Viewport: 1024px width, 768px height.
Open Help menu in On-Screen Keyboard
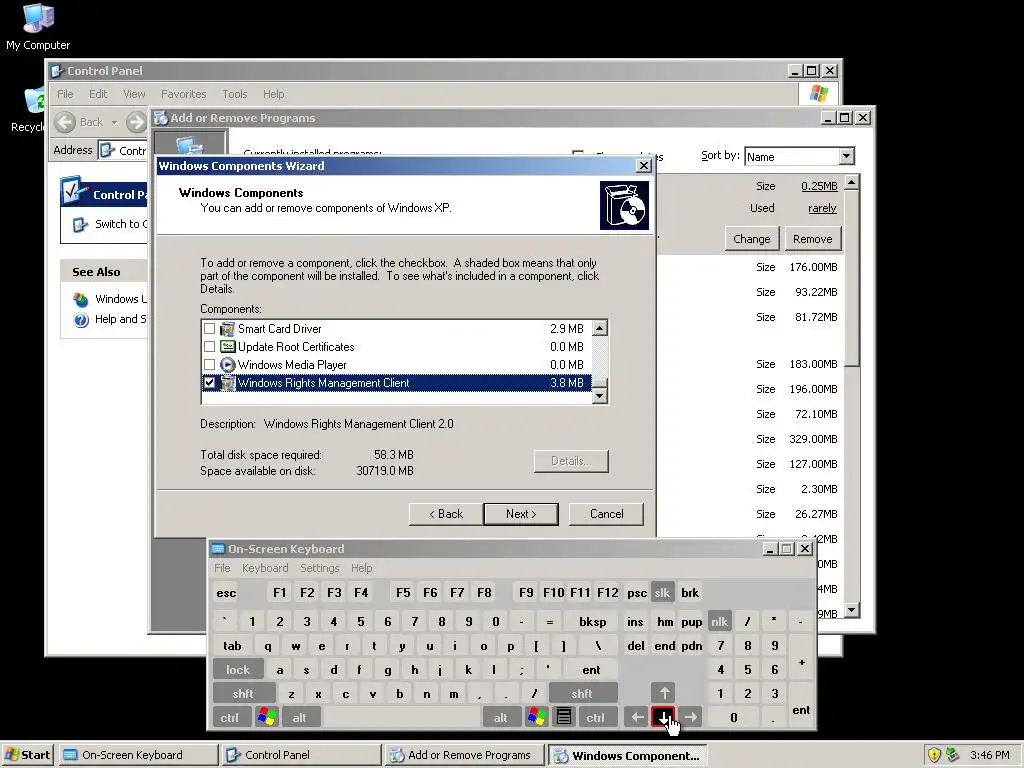point(361,568)
